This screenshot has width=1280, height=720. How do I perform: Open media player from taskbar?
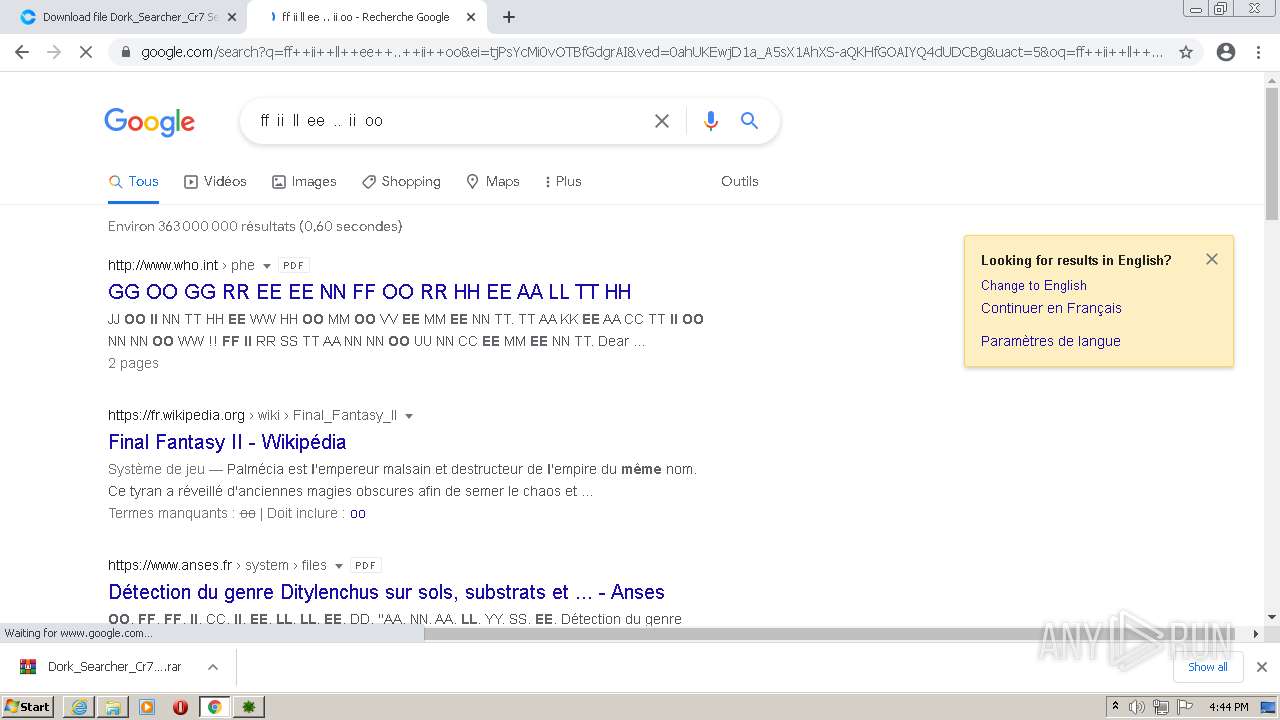point(147,707)
